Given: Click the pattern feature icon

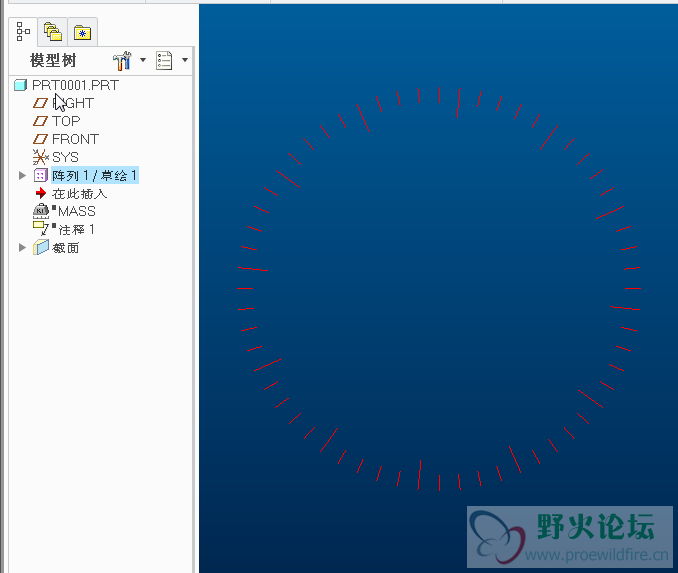Looking at the screenshot, I should click(x=41, y=175).
